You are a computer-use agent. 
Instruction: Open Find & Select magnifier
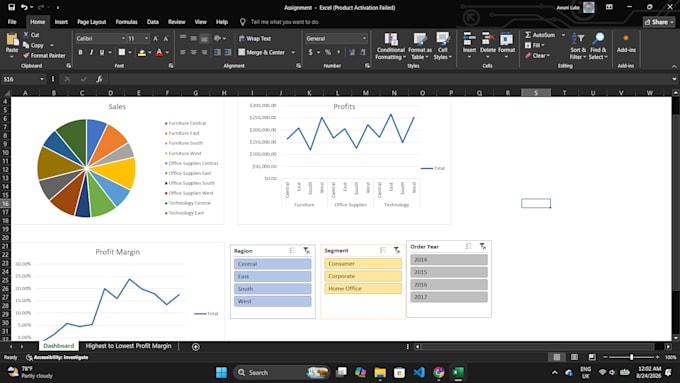pos(598,46)
